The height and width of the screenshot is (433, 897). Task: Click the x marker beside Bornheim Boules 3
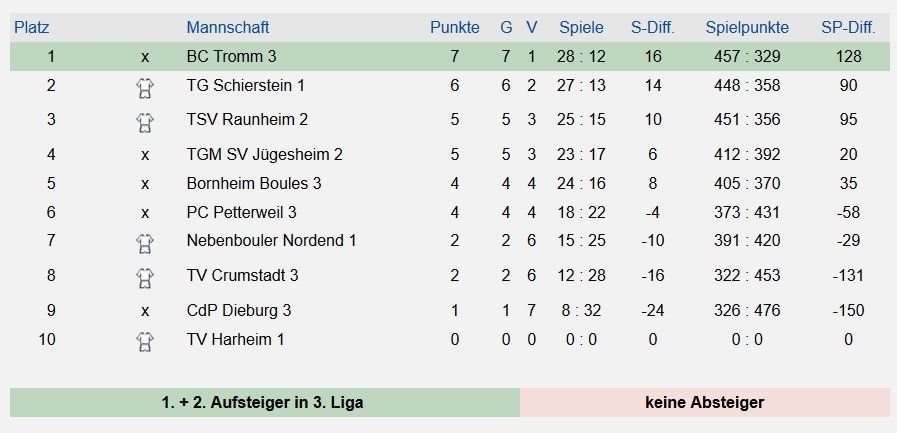[x=145, y=184]
